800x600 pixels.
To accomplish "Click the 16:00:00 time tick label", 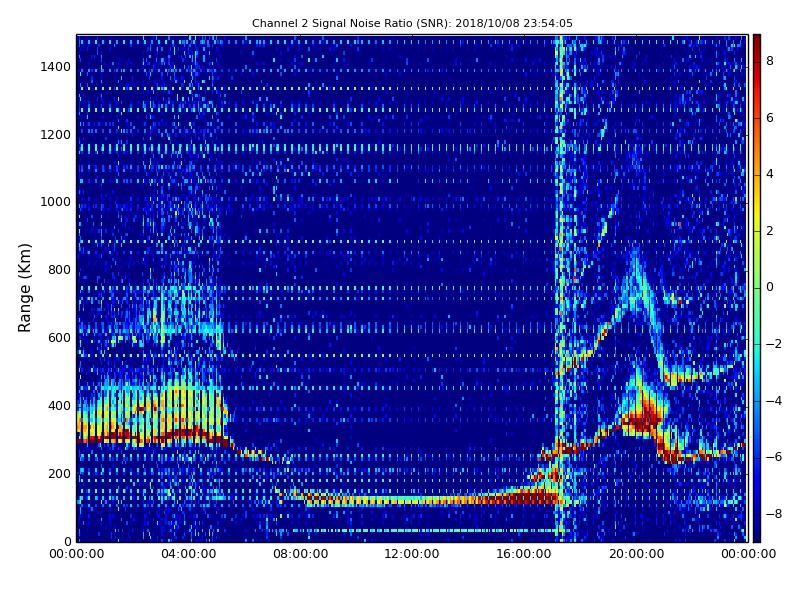I will (524, 554).
